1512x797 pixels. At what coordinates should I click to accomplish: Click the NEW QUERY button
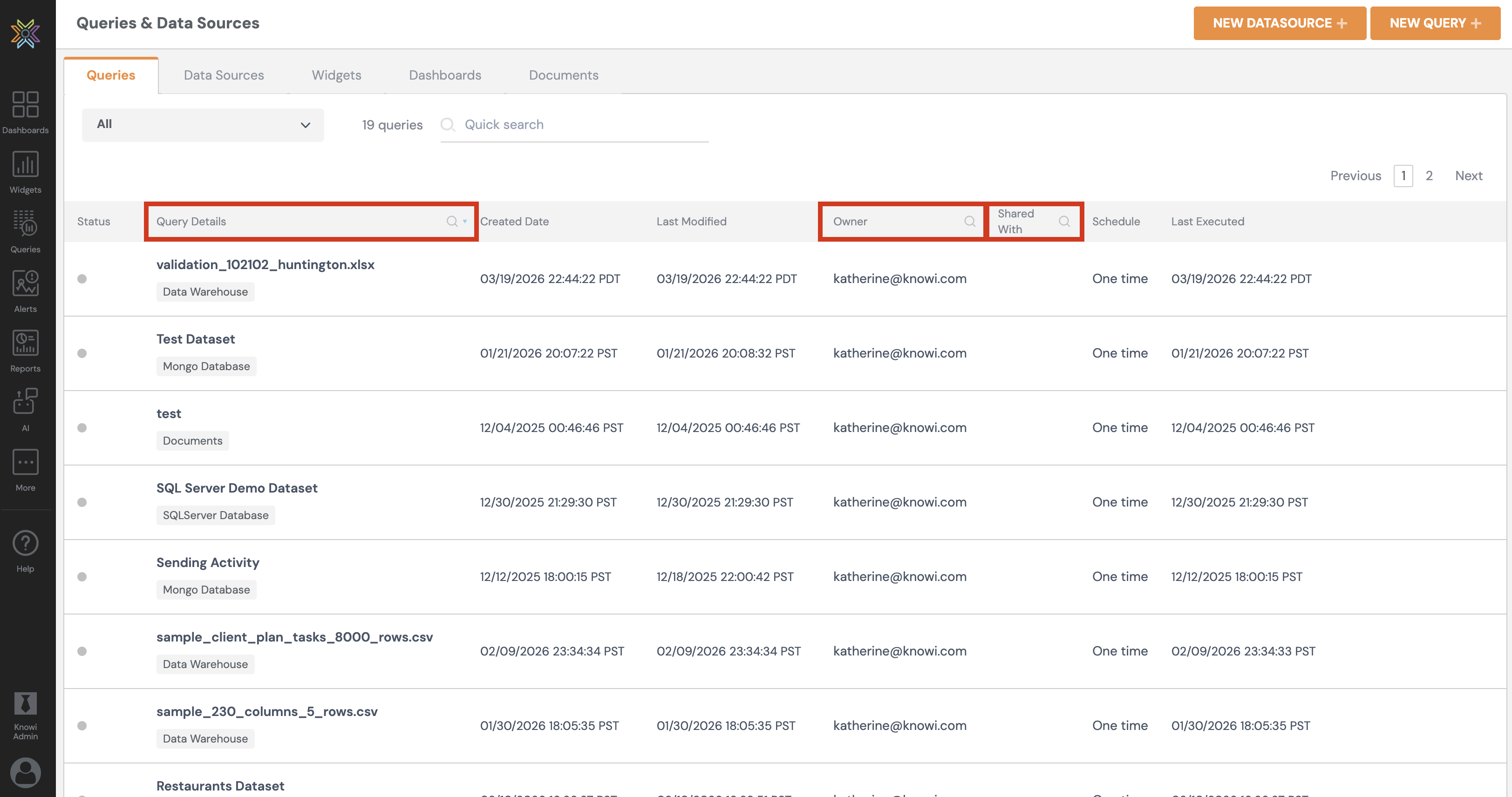pos(1435,23)
